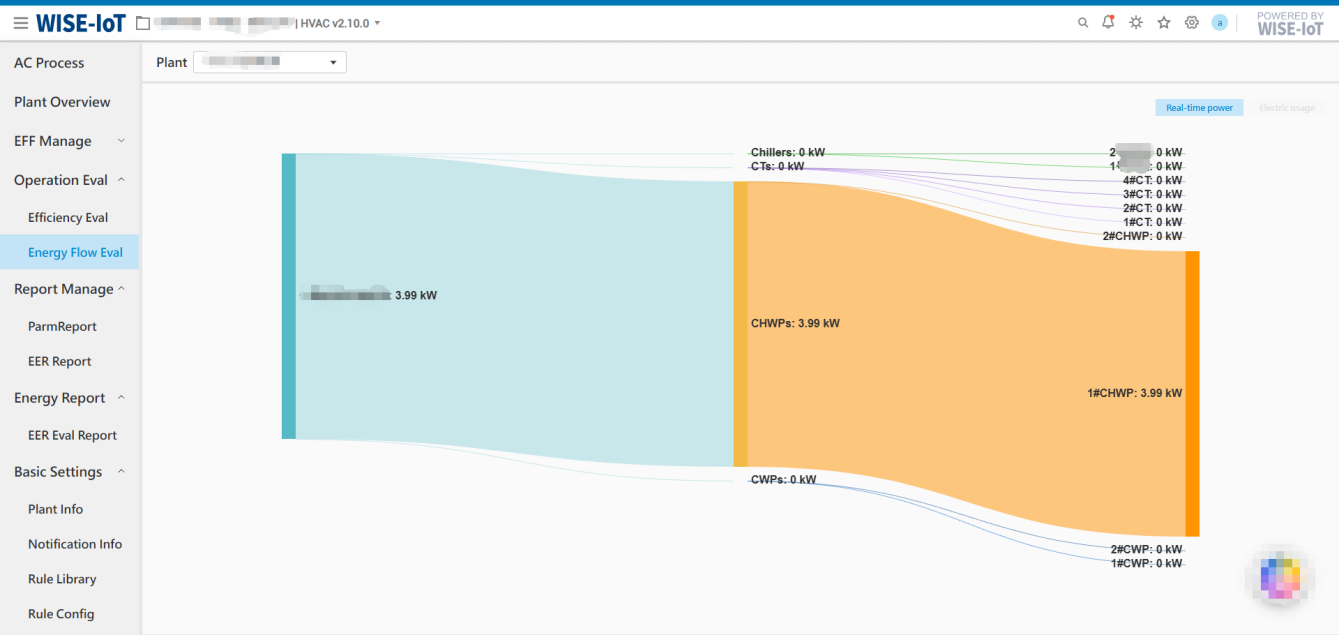Open the settings gear icon

[1192, 23]
